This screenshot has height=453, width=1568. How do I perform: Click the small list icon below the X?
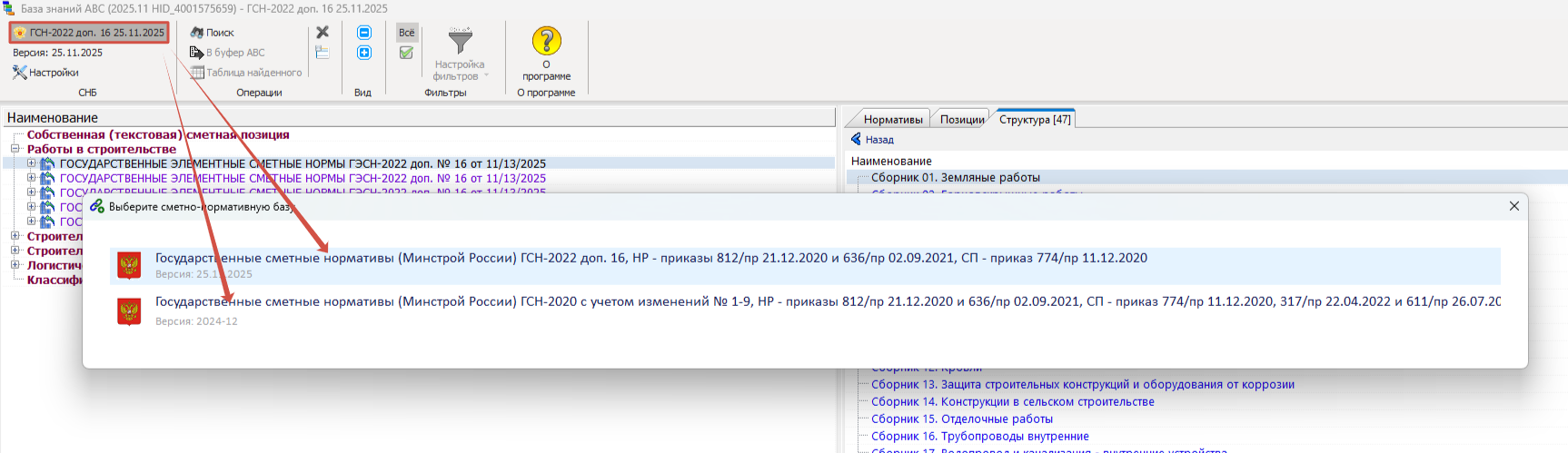323,53
